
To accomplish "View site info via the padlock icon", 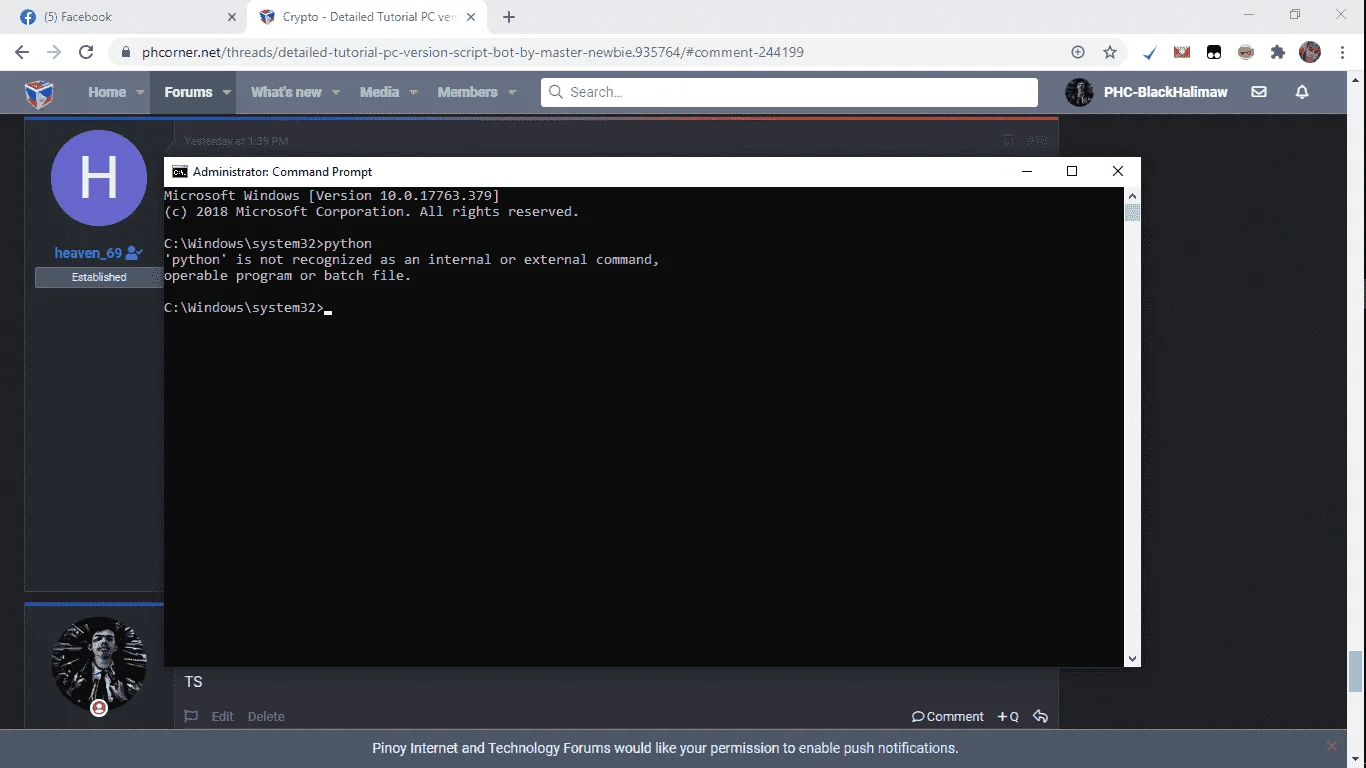I will point(125,52).
